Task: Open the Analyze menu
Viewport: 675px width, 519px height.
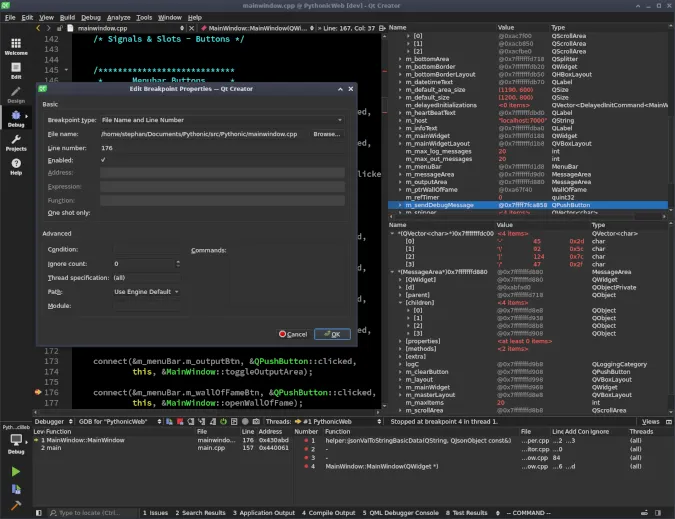Action: (x=117, y=18)
